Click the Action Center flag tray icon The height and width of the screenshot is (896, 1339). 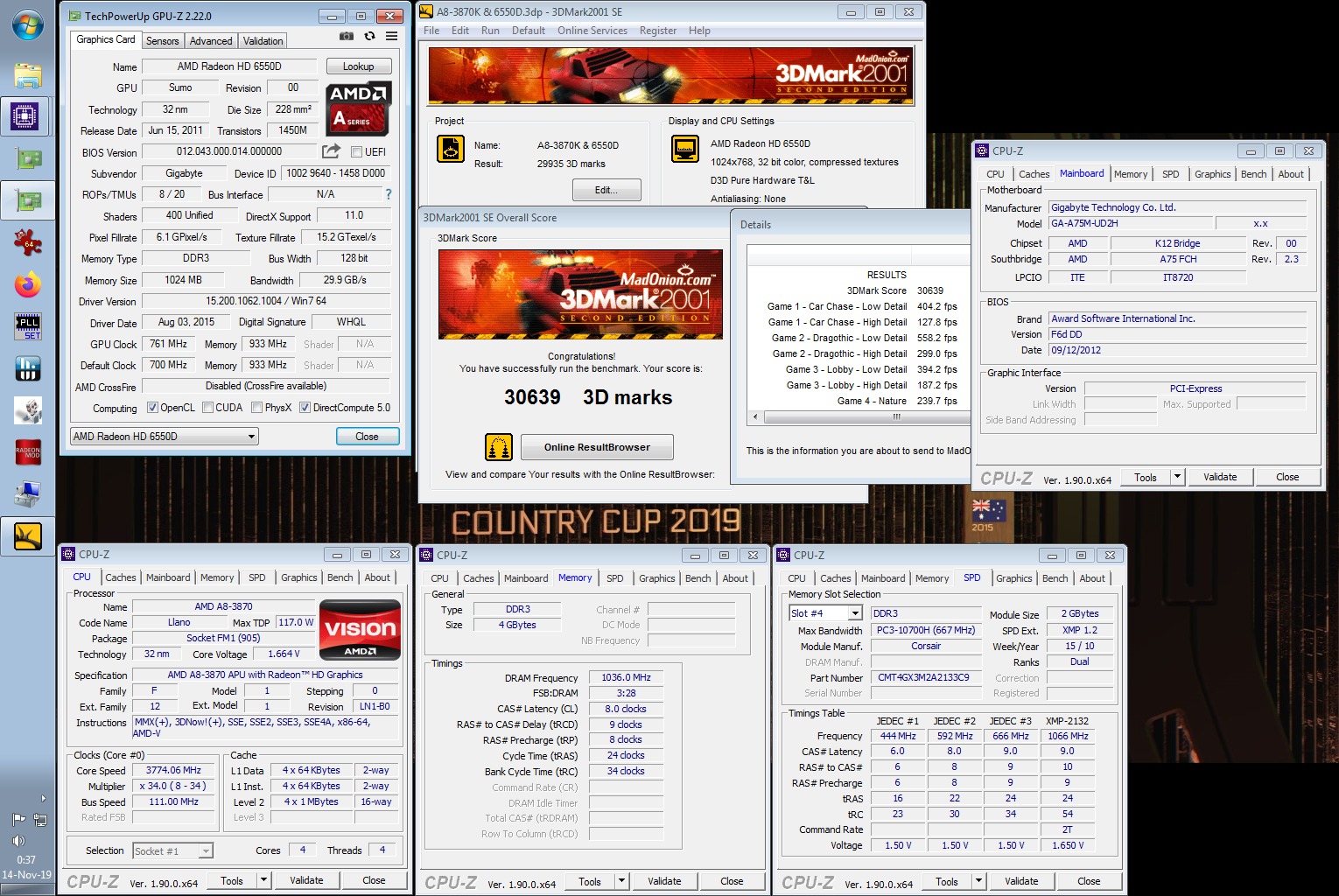(18, 820)
